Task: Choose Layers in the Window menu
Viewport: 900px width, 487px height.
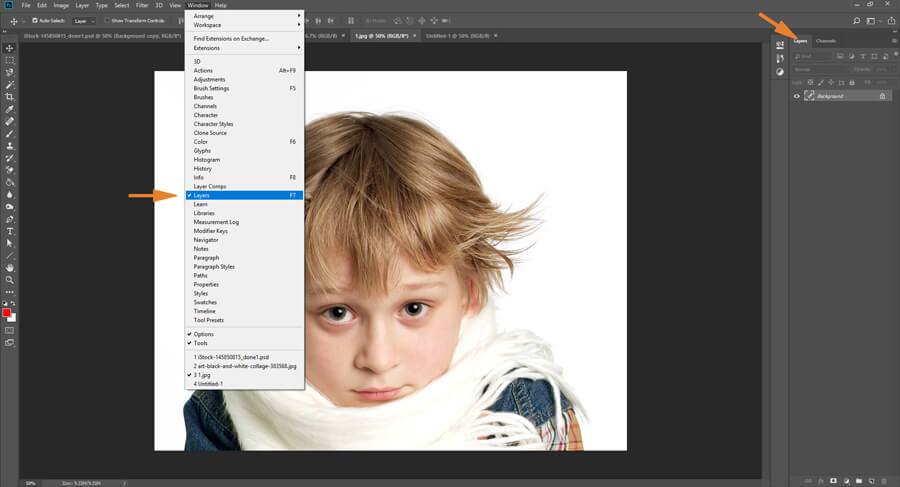Action: pyautogui.click(x=244, y=195)
